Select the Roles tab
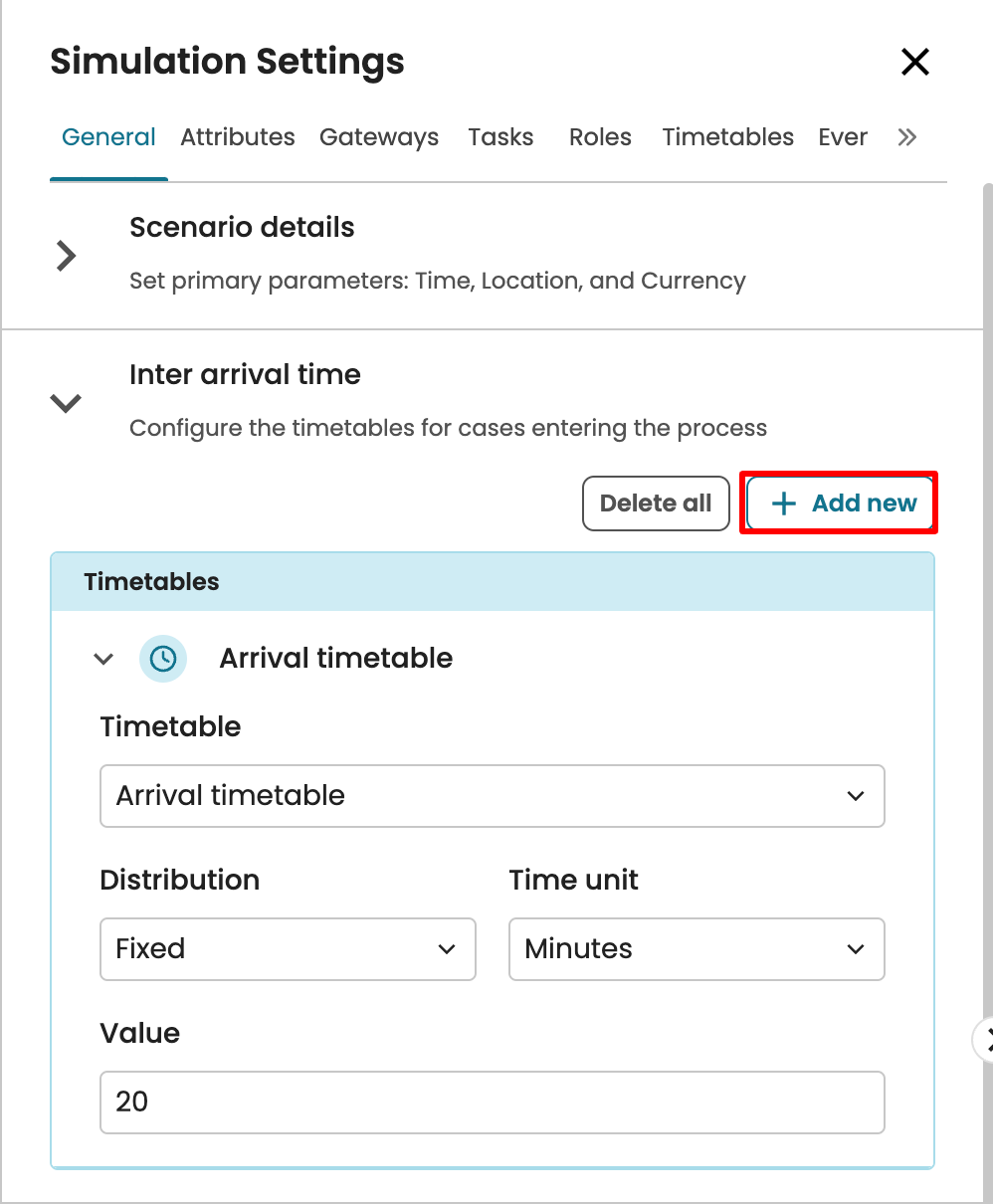 600,137
